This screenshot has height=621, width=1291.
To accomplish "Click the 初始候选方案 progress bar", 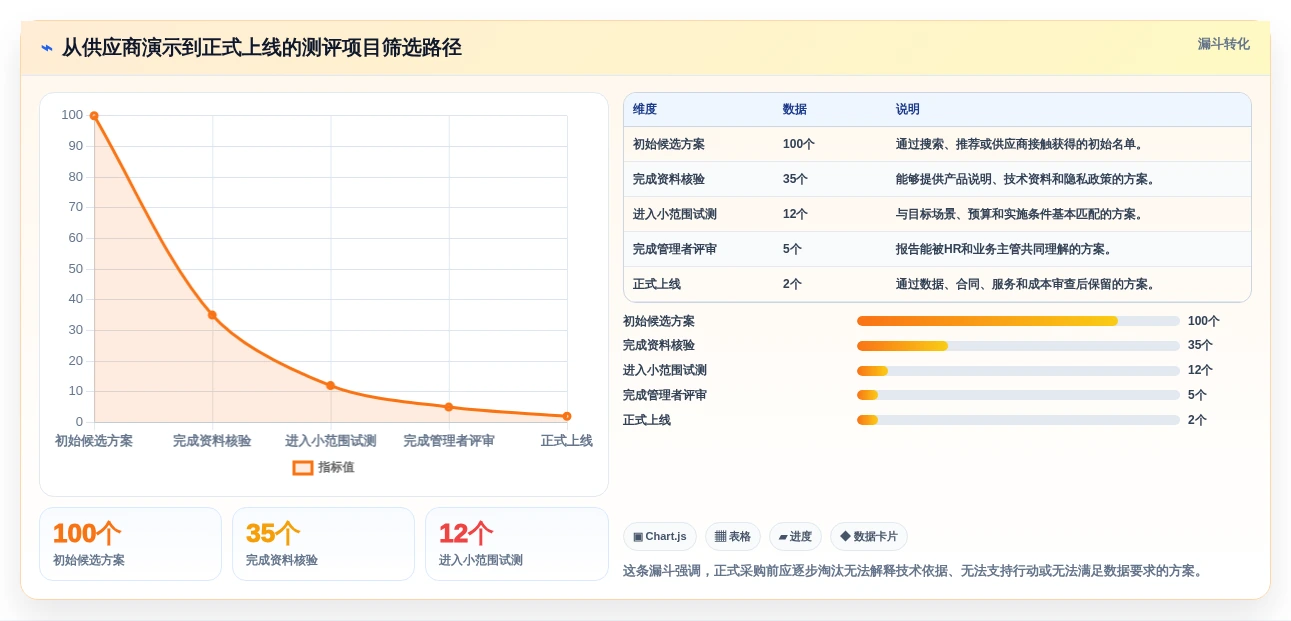I will tap(1018, 321).
